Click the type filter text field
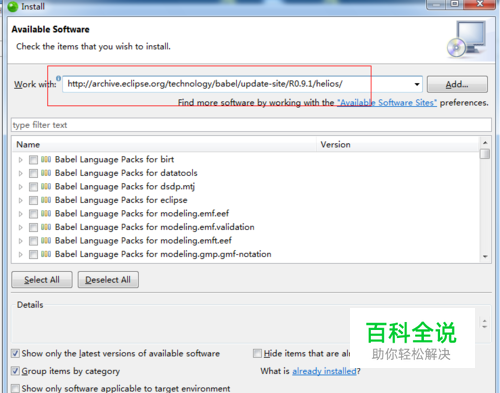The image size is (500, 393). click(251, 125)
